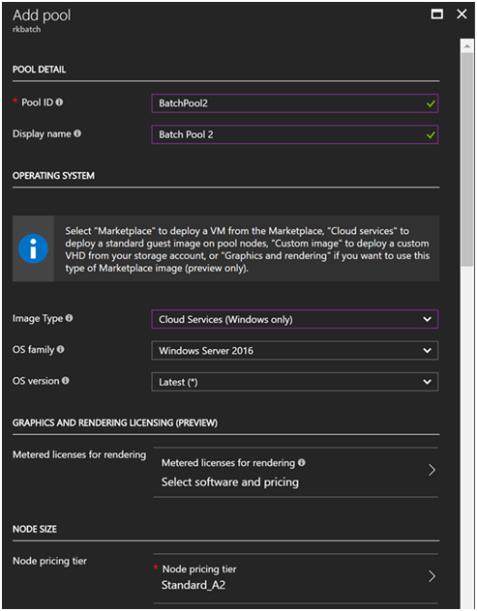Click the NODE SIZE section heading

point(34,529)
